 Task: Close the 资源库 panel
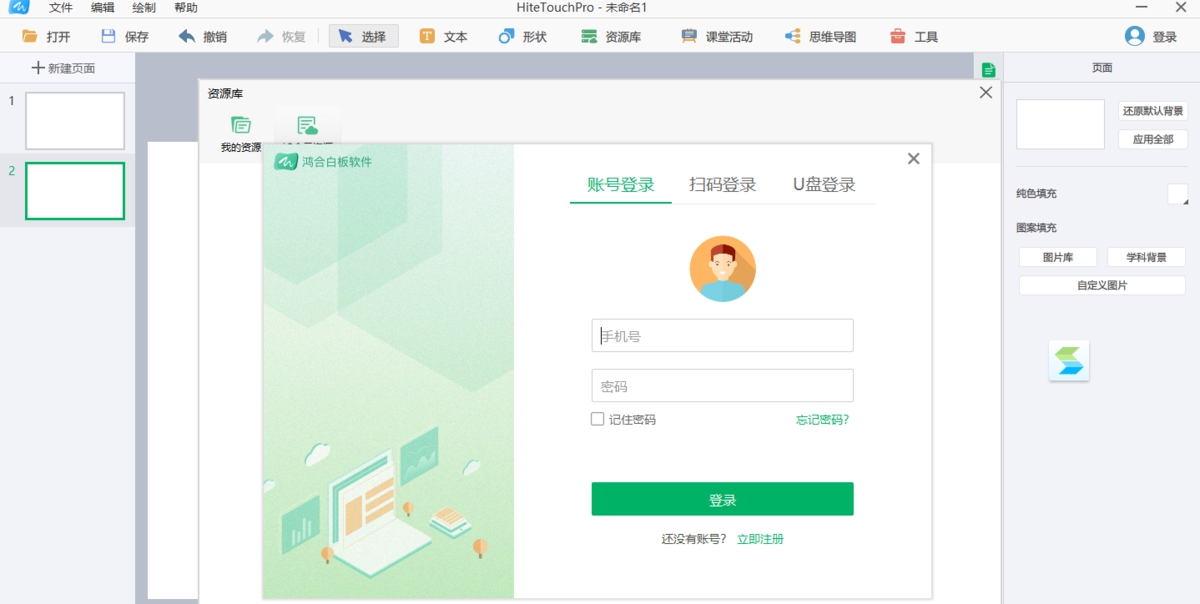[x=986, y=93]
